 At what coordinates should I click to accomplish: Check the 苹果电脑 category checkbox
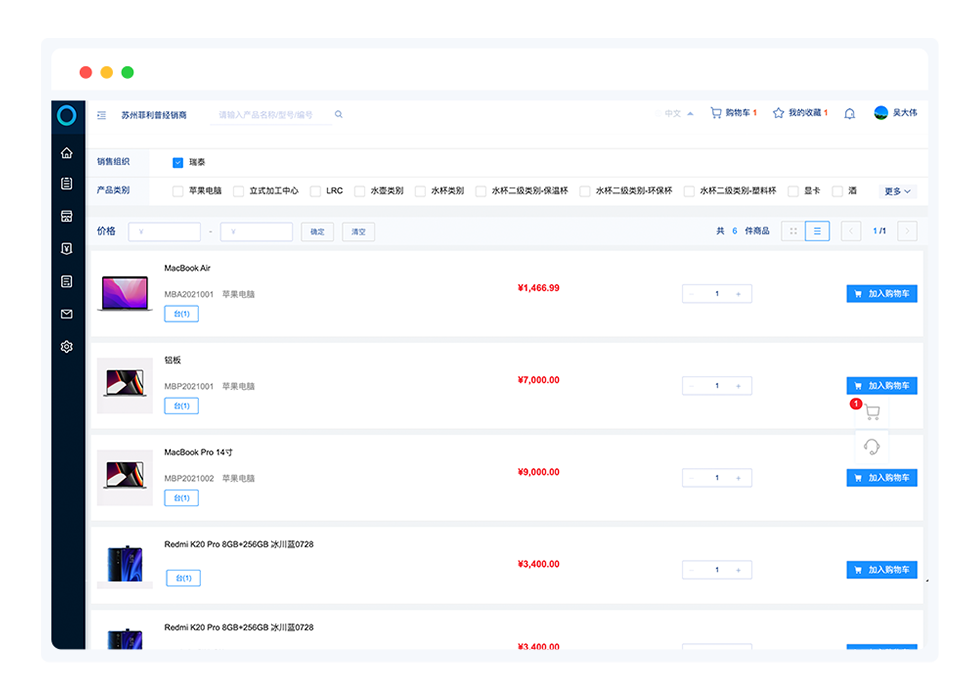point(178,191)
